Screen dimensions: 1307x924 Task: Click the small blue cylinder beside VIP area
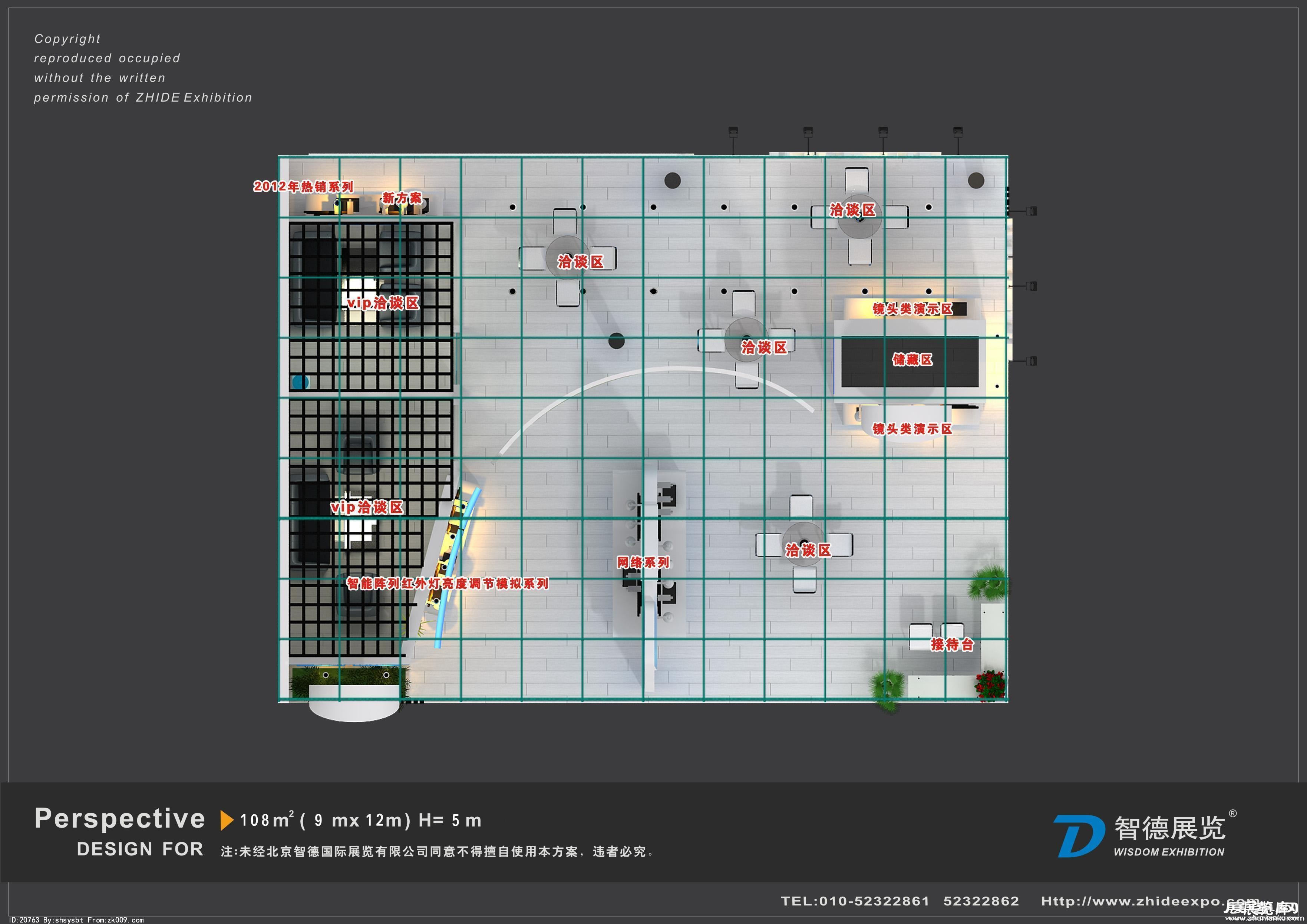(300, 382)
